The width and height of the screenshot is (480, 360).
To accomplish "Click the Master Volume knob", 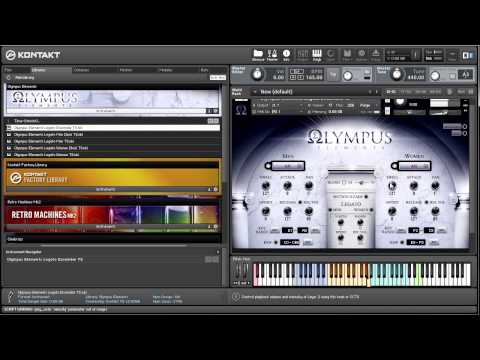I will [257, 74].
